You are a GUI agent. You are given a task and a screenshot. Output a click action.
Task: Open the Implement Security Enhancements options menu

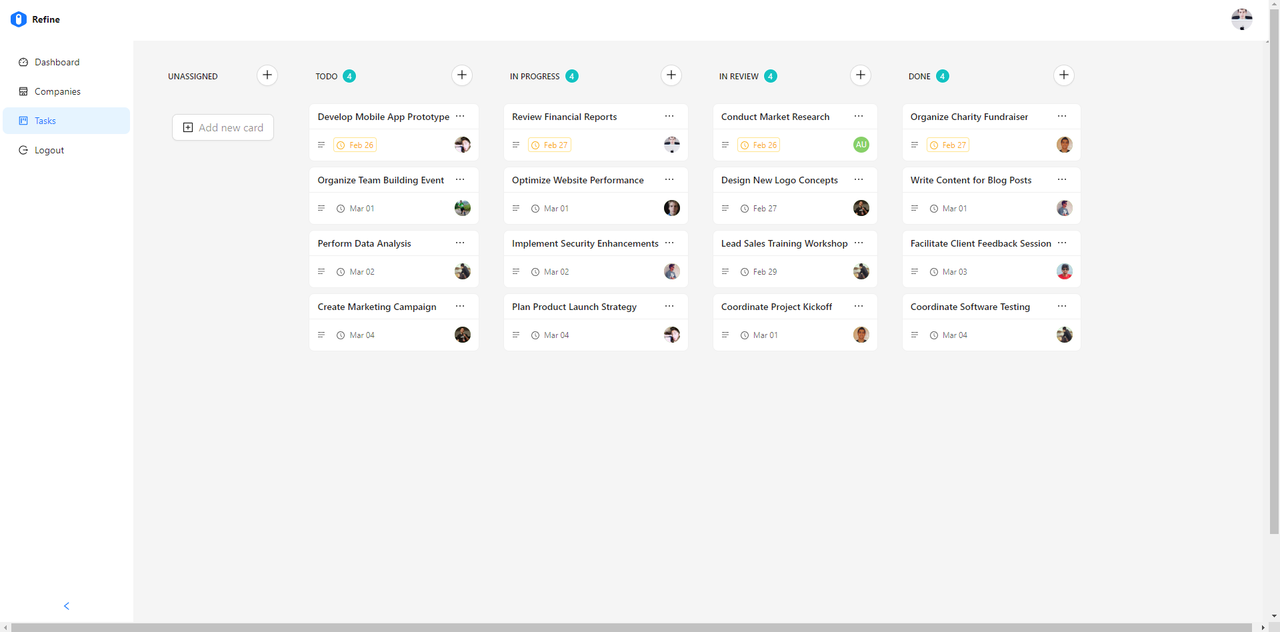click(x=670, y=243)
